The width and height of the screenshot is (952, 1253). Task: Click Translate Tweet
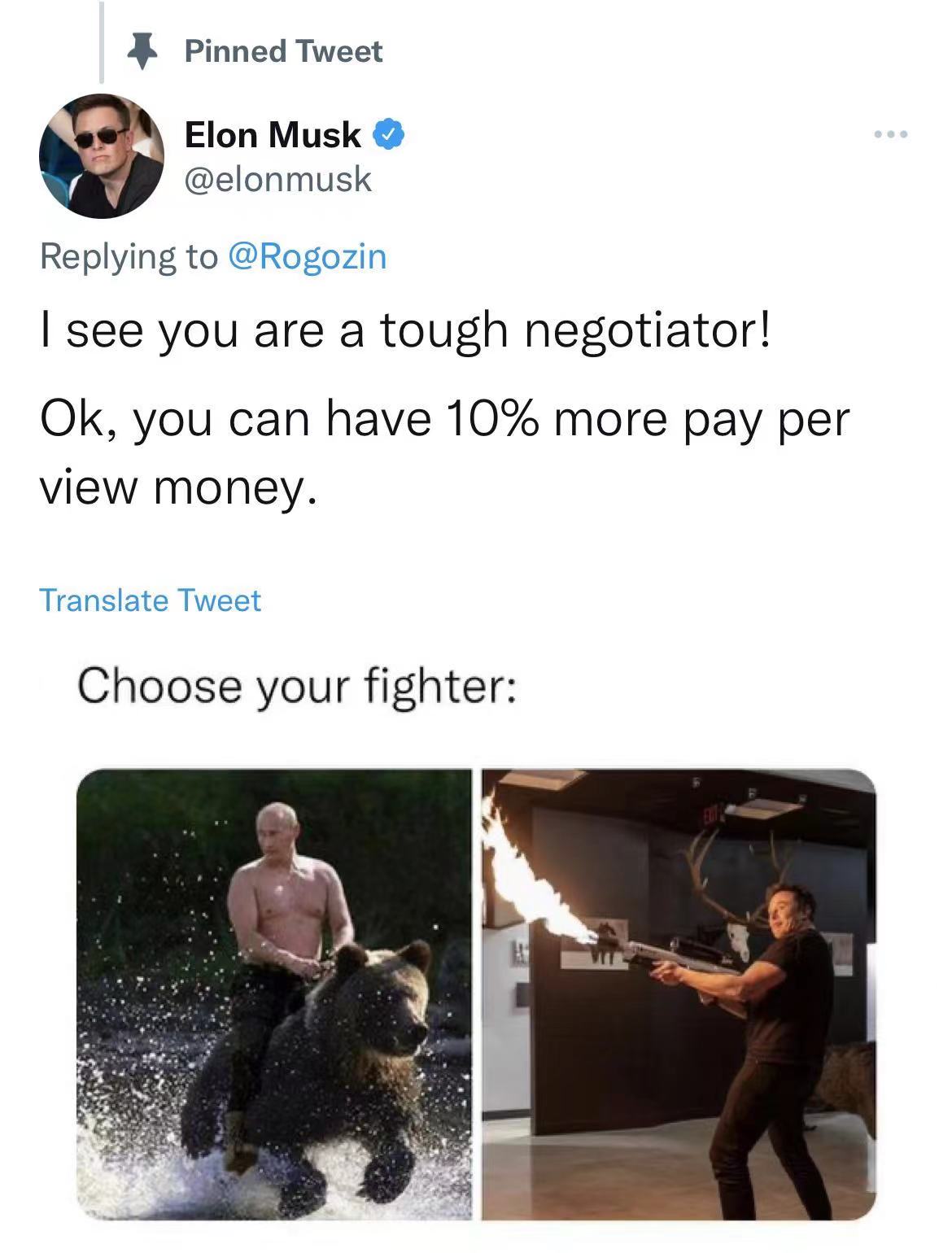[x=151, y=600]
